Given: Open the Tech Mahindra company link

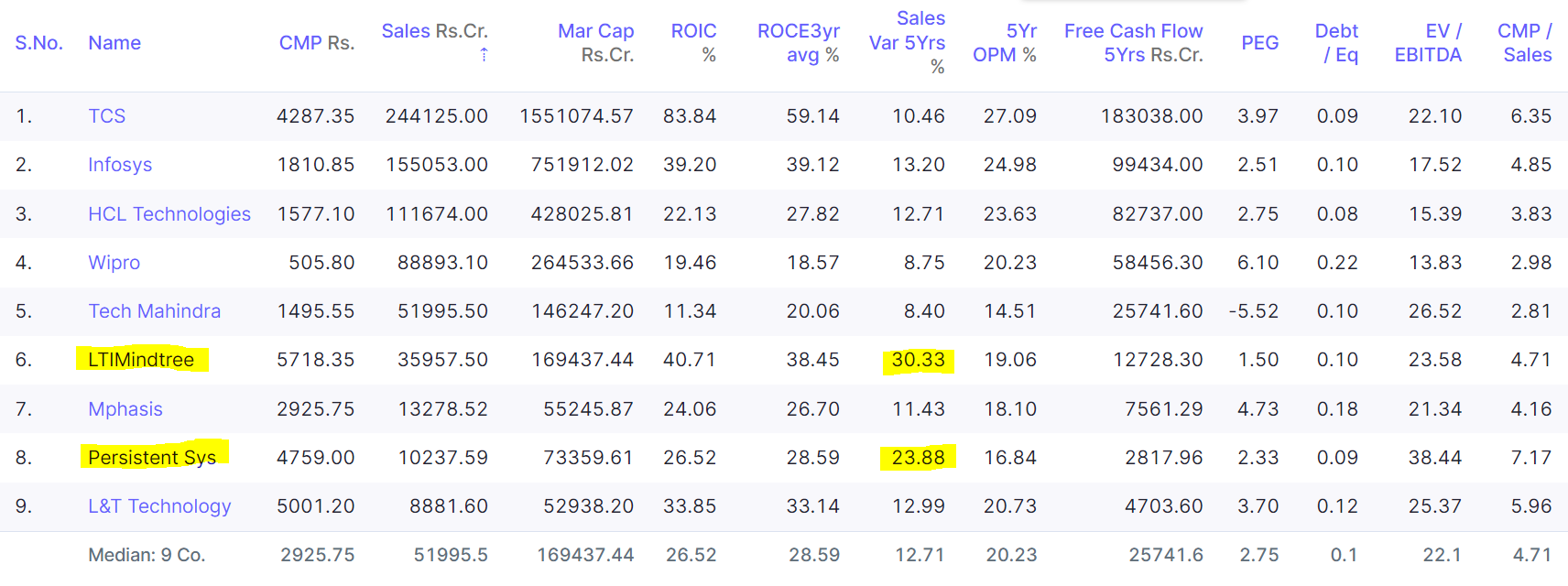Looking at the screenshot, I should click(154, 311).
